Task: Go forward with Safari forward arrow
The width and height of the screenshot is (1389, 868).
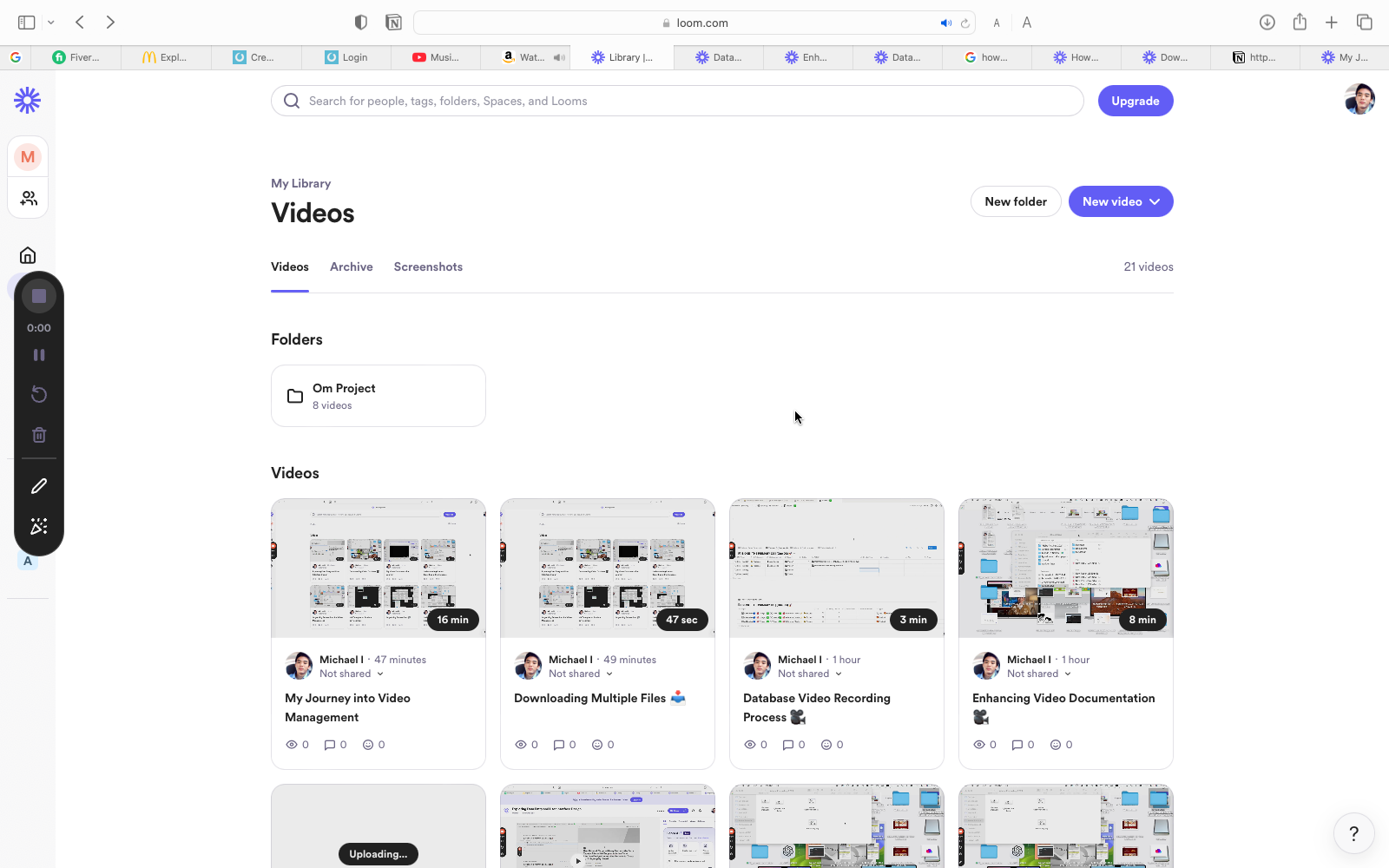Action: tap(110, 23)
